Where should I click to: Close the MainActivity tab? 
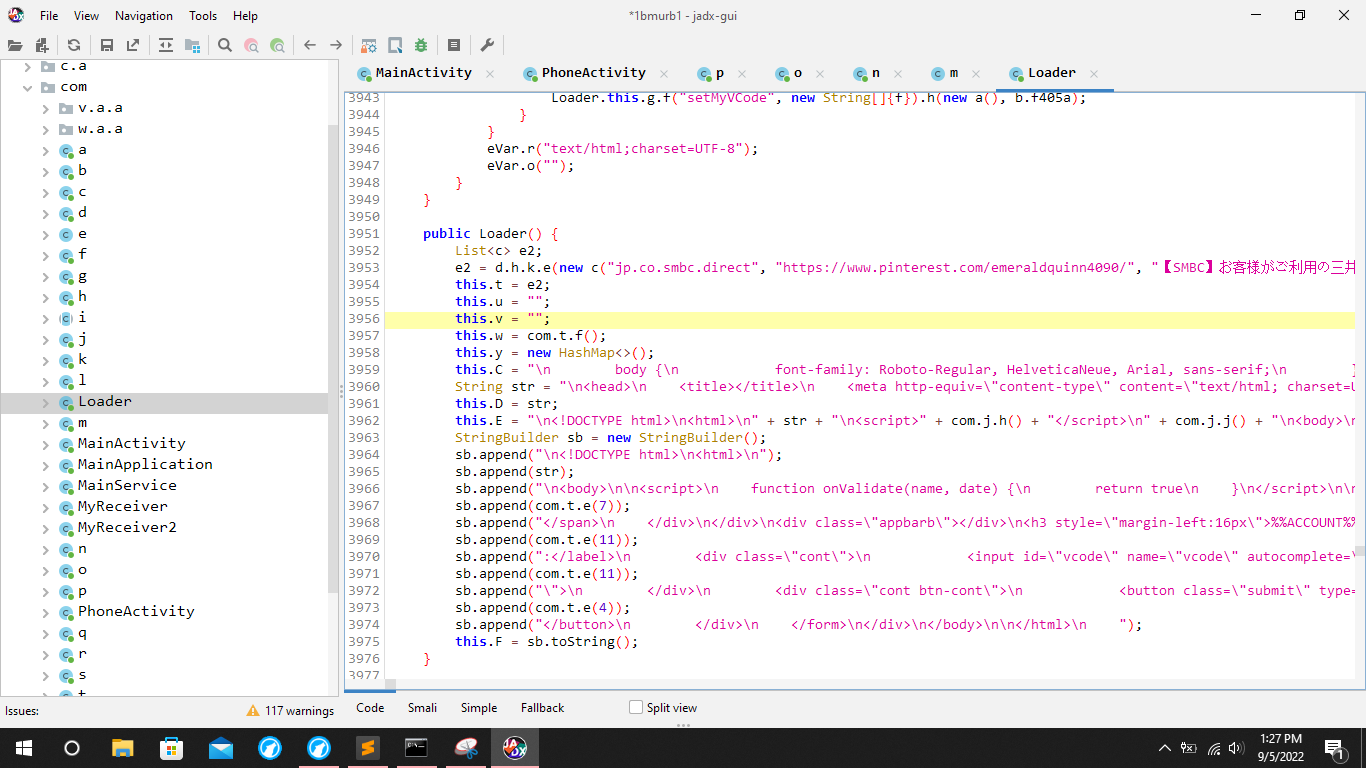pyautogui.click(x=490, y=73)
